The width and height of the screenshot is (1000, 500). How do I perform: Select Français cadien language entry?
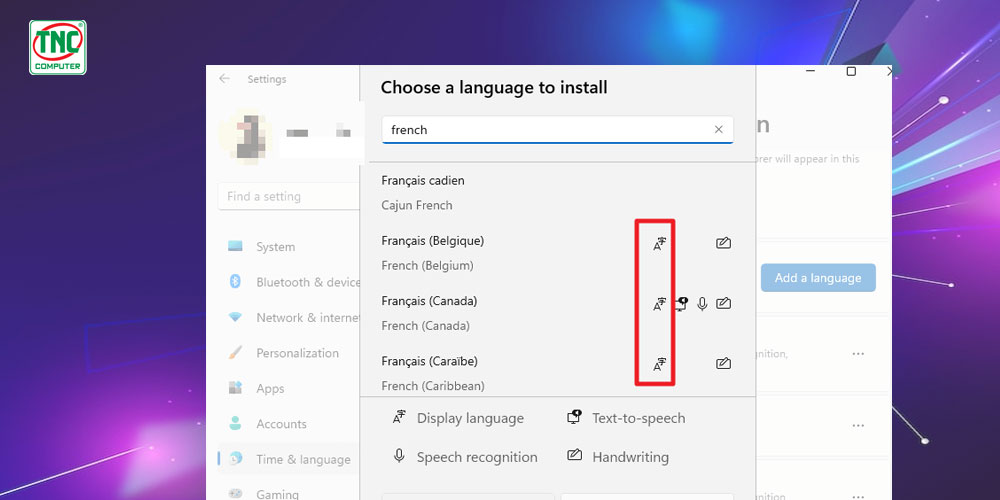pos(423,180)
